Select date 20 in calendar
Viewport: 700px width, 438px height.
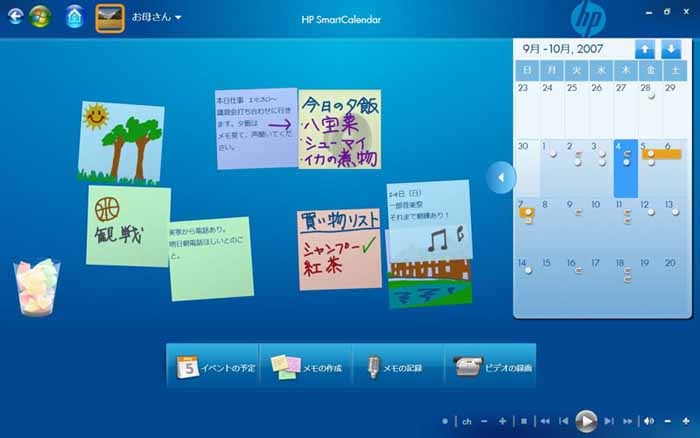(675, 285)
